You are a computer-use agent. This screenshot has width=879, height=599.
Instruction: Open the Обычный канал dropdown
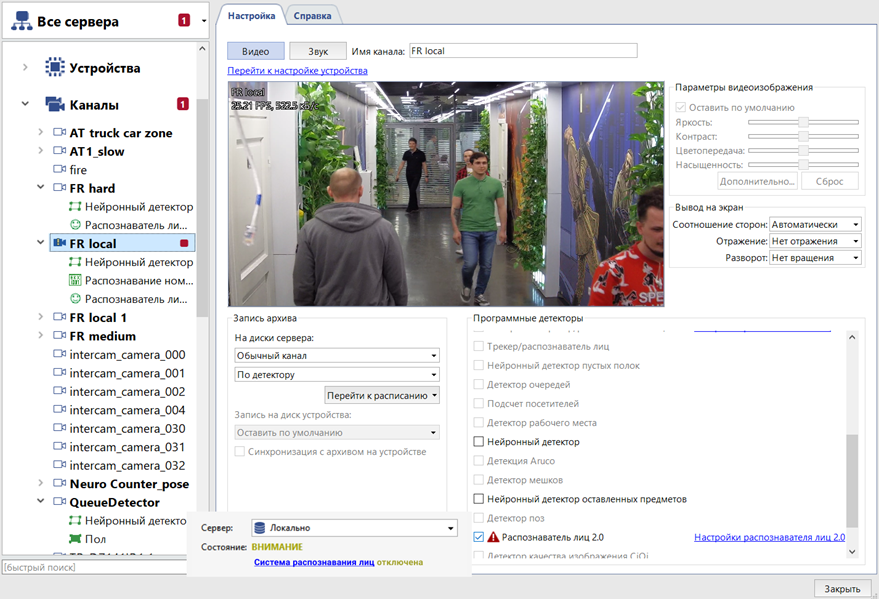click(337, 355)
